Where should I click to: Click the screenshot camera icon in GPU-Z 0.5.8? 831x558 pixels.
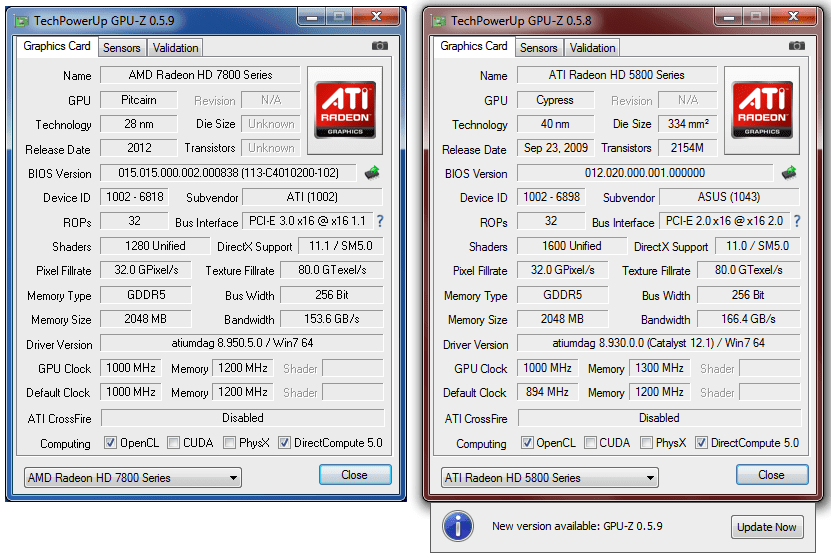point(797,46)
